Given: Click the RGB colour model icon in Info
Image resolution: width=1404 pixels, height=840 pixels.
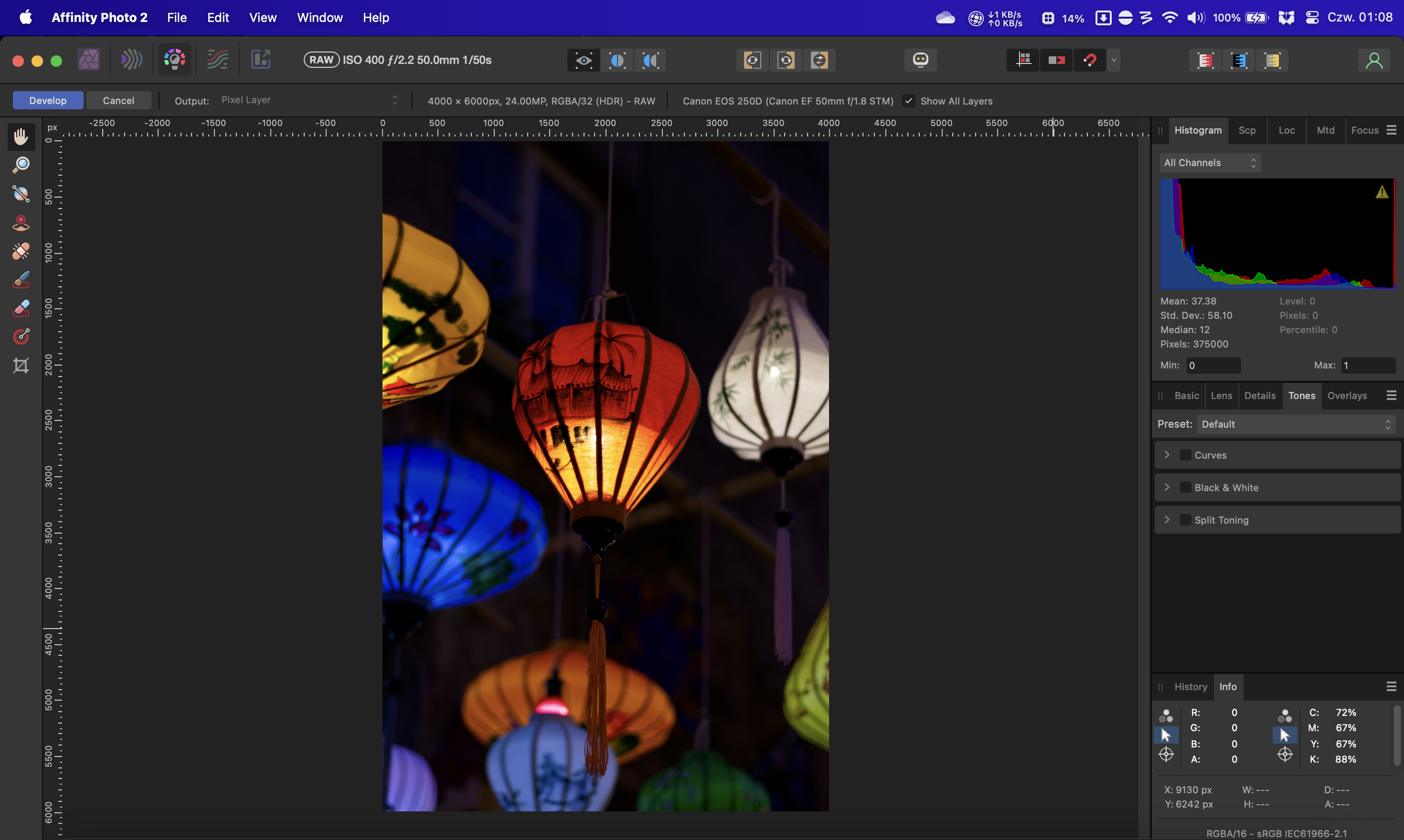Looking at the screenshot, I should 1166,716.
